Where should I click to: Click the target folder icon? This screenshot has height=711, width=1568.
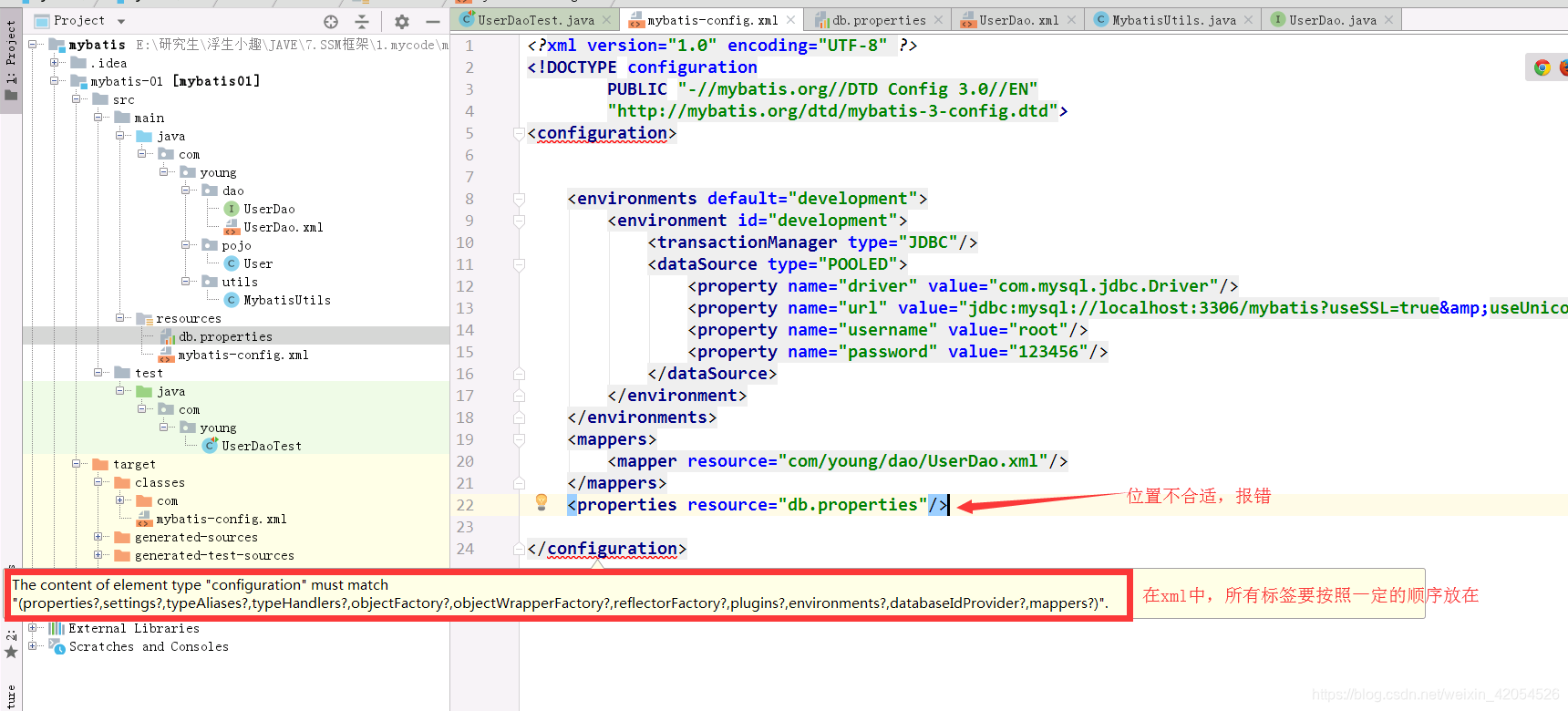click(x=100, y=464)
